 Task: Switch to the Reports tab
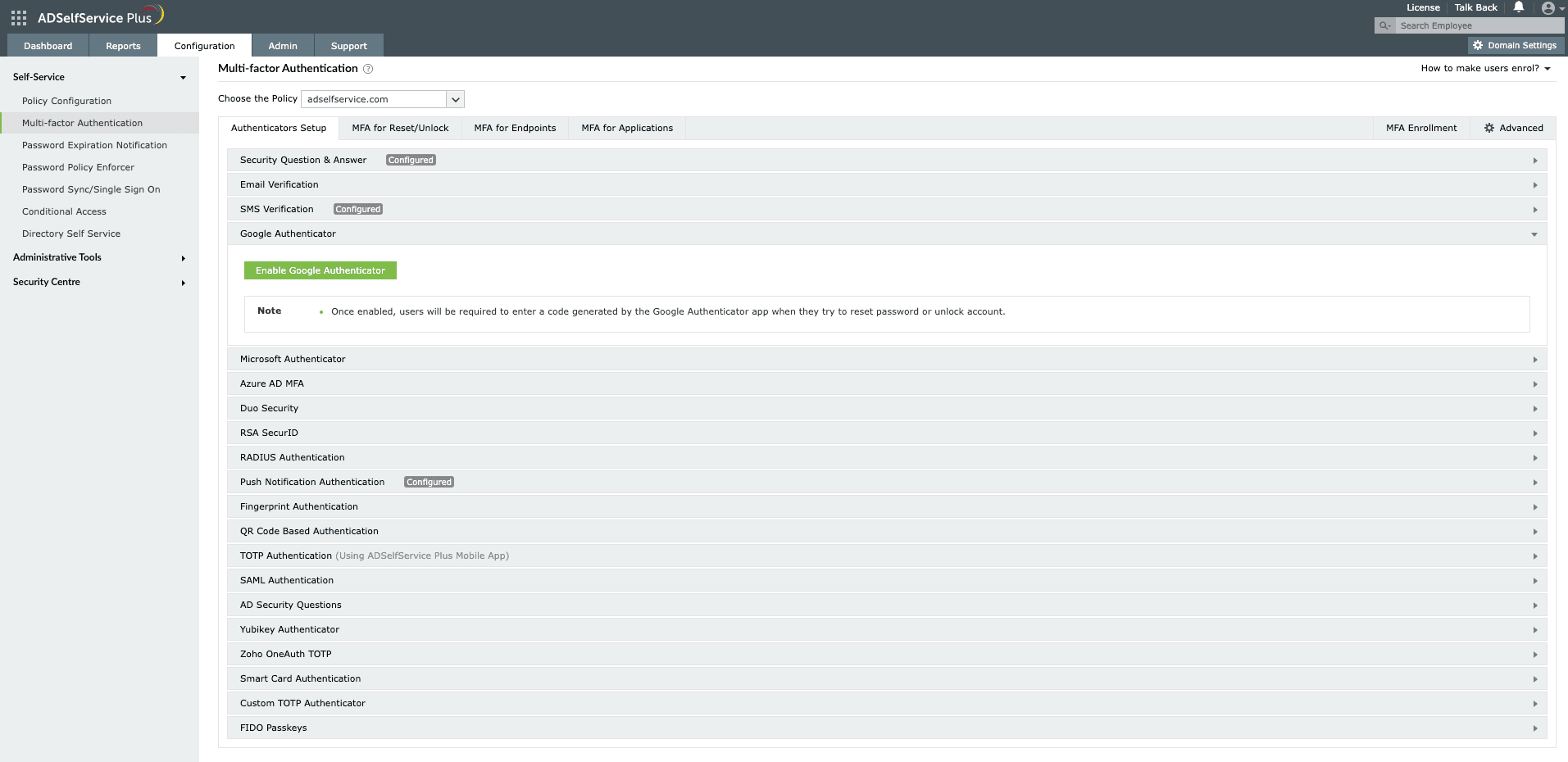tap(123, 46)
